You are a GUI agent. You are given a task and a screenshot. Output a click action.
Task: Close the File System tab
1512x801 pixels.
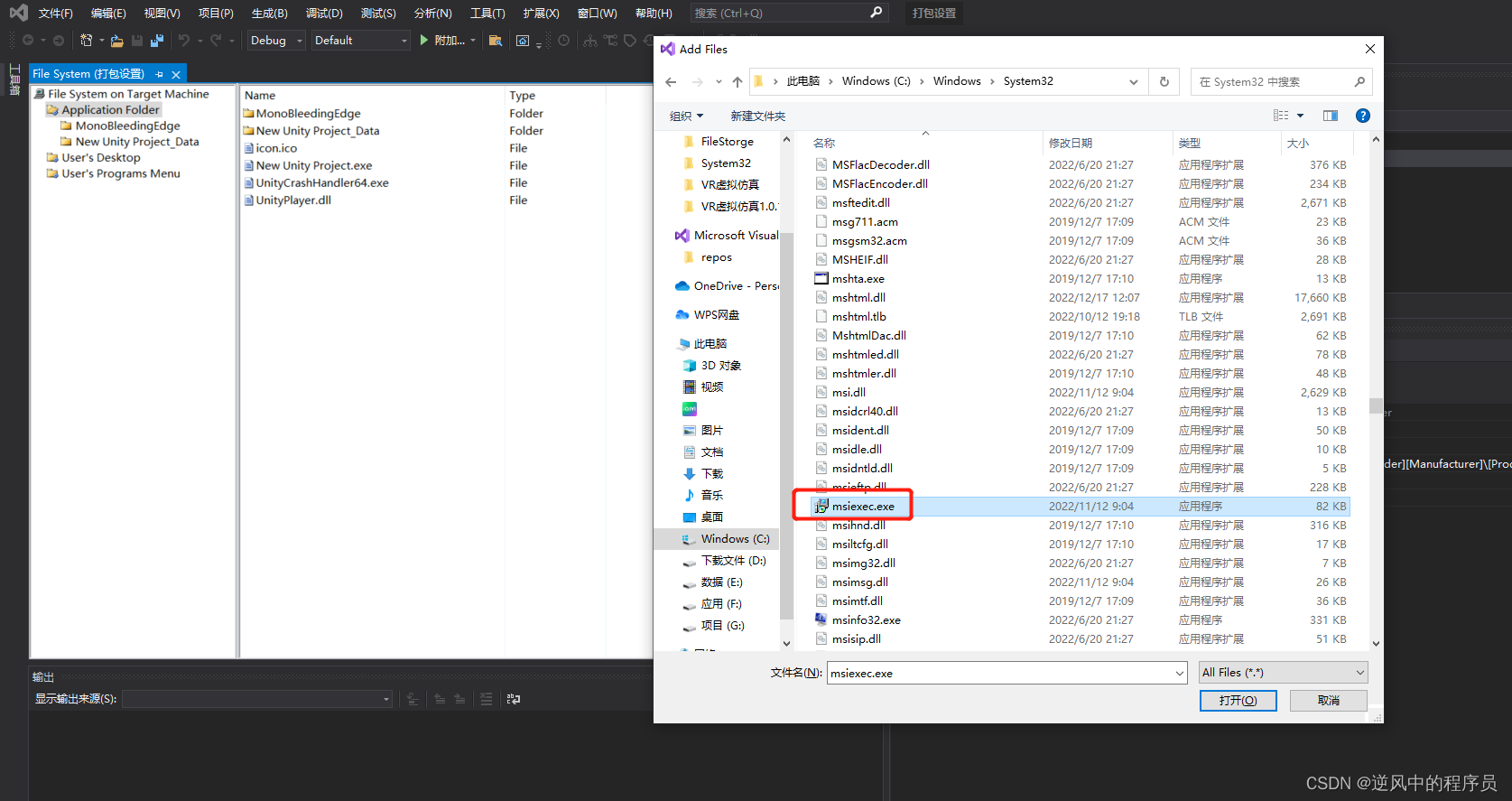[176, 74]
